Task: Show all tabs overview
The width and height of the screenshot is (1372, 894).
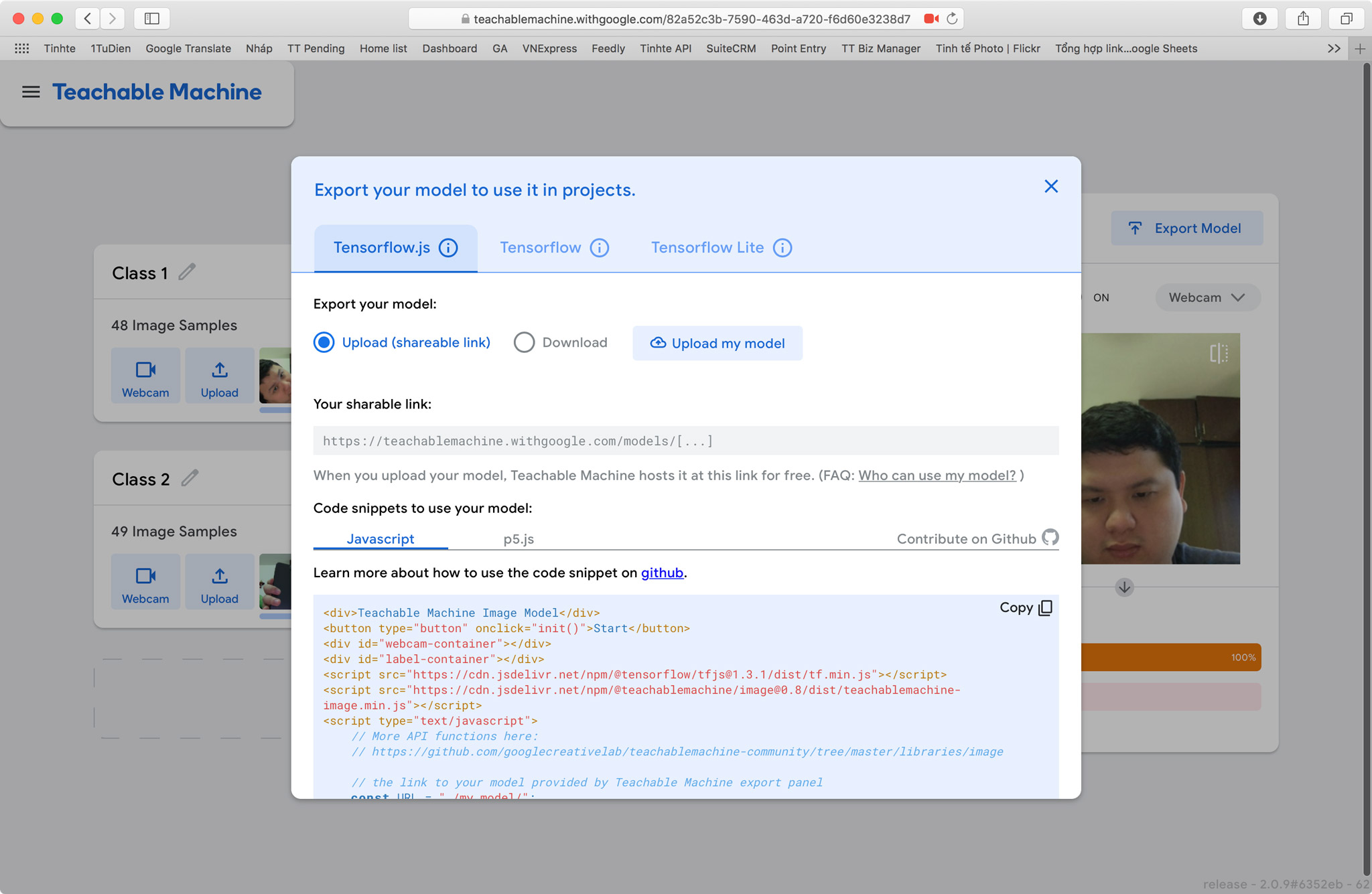Action: click(1346, 19)
